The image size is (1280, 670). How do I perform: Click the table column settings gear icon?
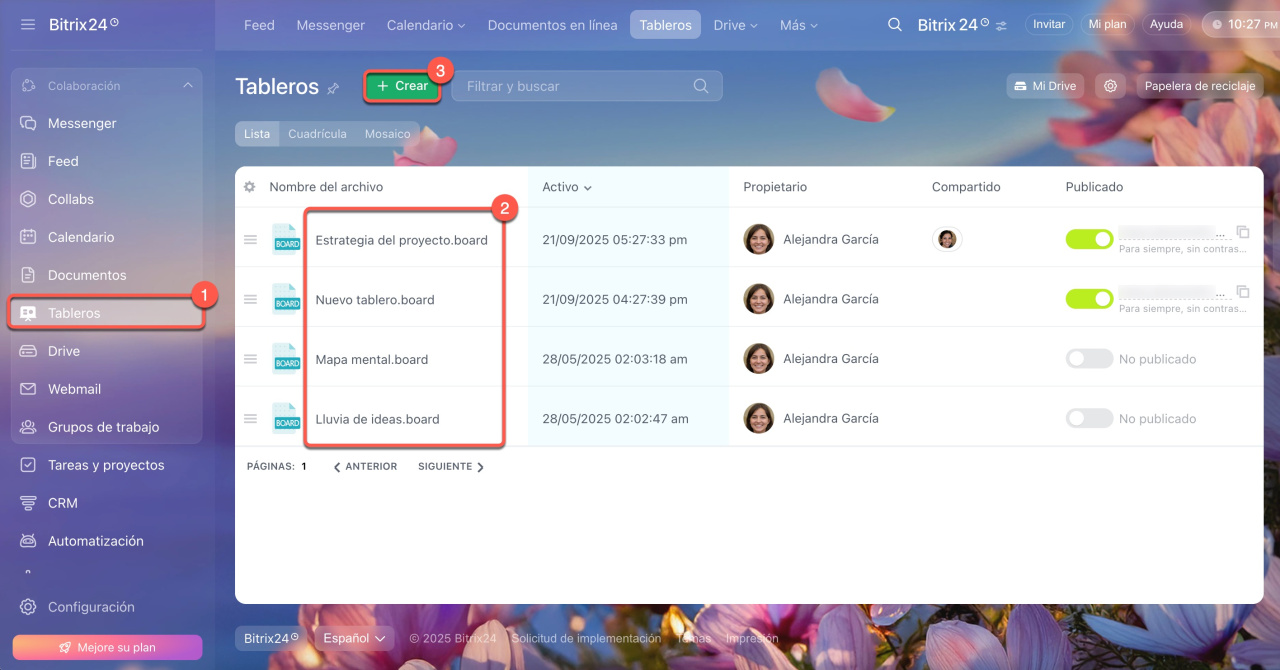click(250, 187)
